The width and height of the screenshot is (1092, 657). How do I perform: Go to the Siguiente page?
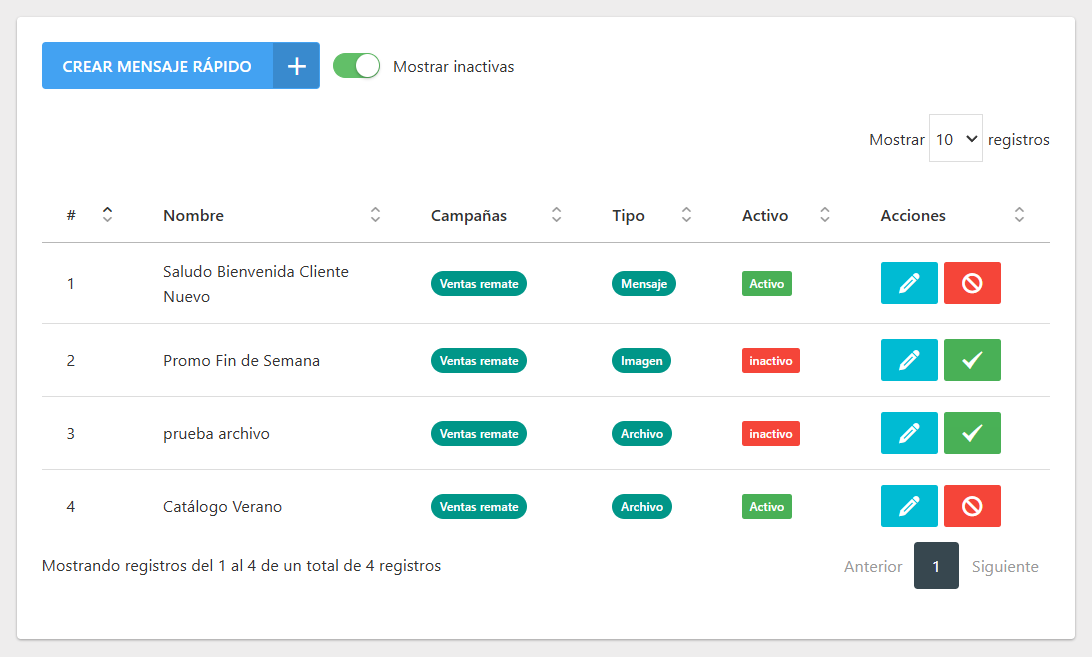1004,566
